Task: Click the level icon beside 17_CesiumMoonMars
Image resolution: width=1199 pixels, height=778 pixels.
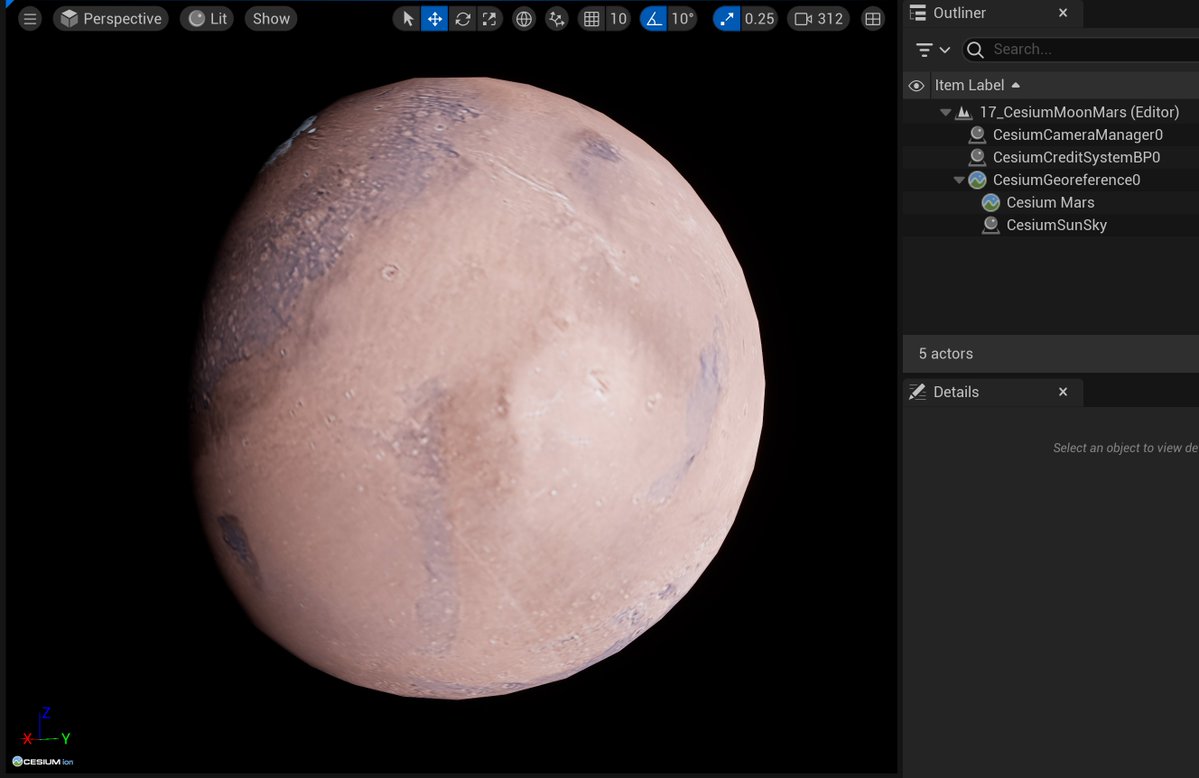Action: (x=964, y=112)
